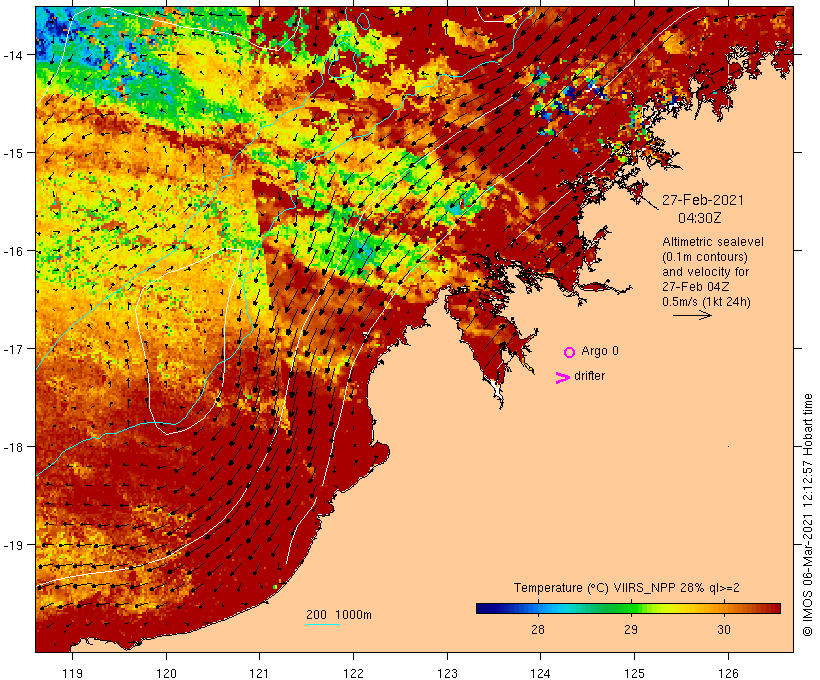
Task: Click the temperature color bar near 30
Action: [724, 608]
